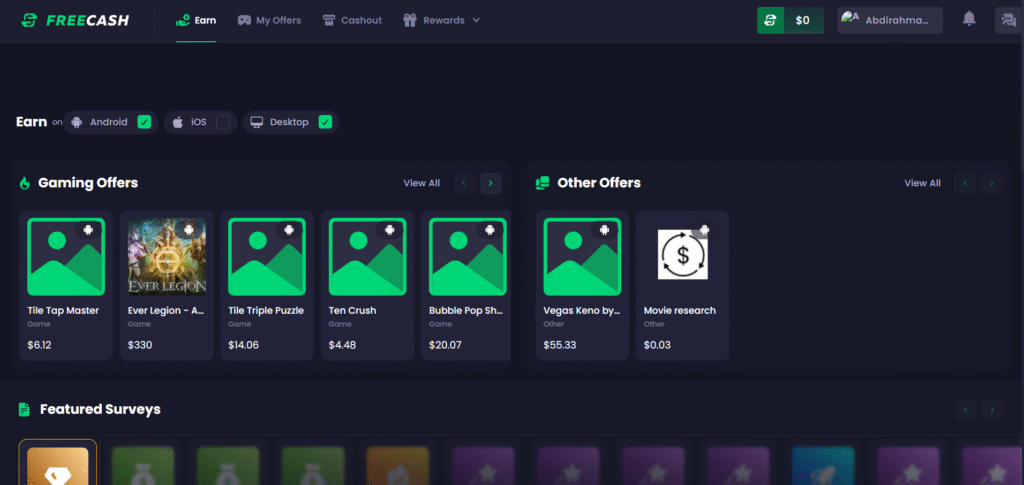Open the chat panel icon
Screen dimensions: 1024x485
(1009, 20)
